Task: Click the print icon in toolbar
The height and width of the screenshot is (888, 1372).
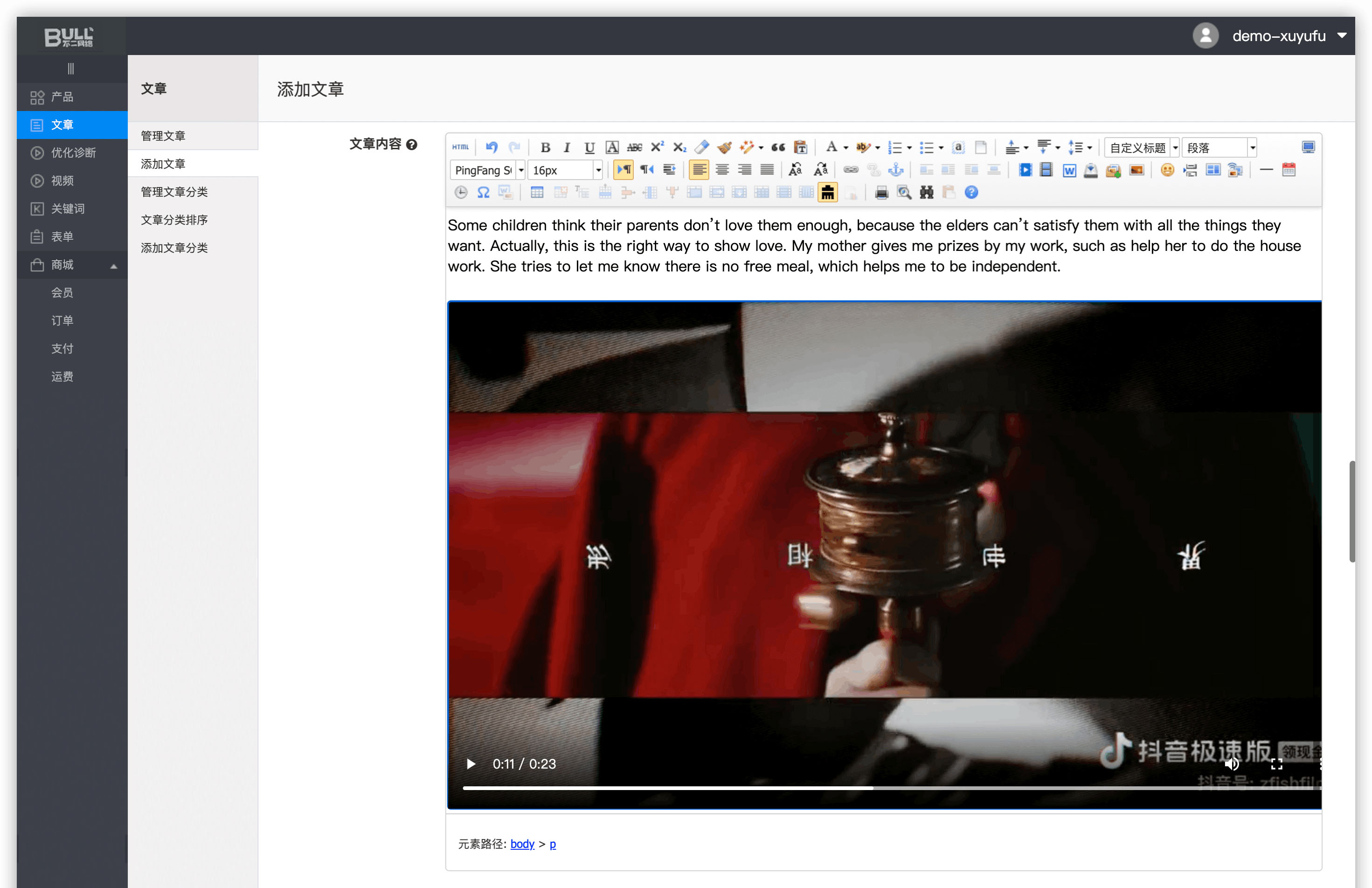Action: (881, 193)
